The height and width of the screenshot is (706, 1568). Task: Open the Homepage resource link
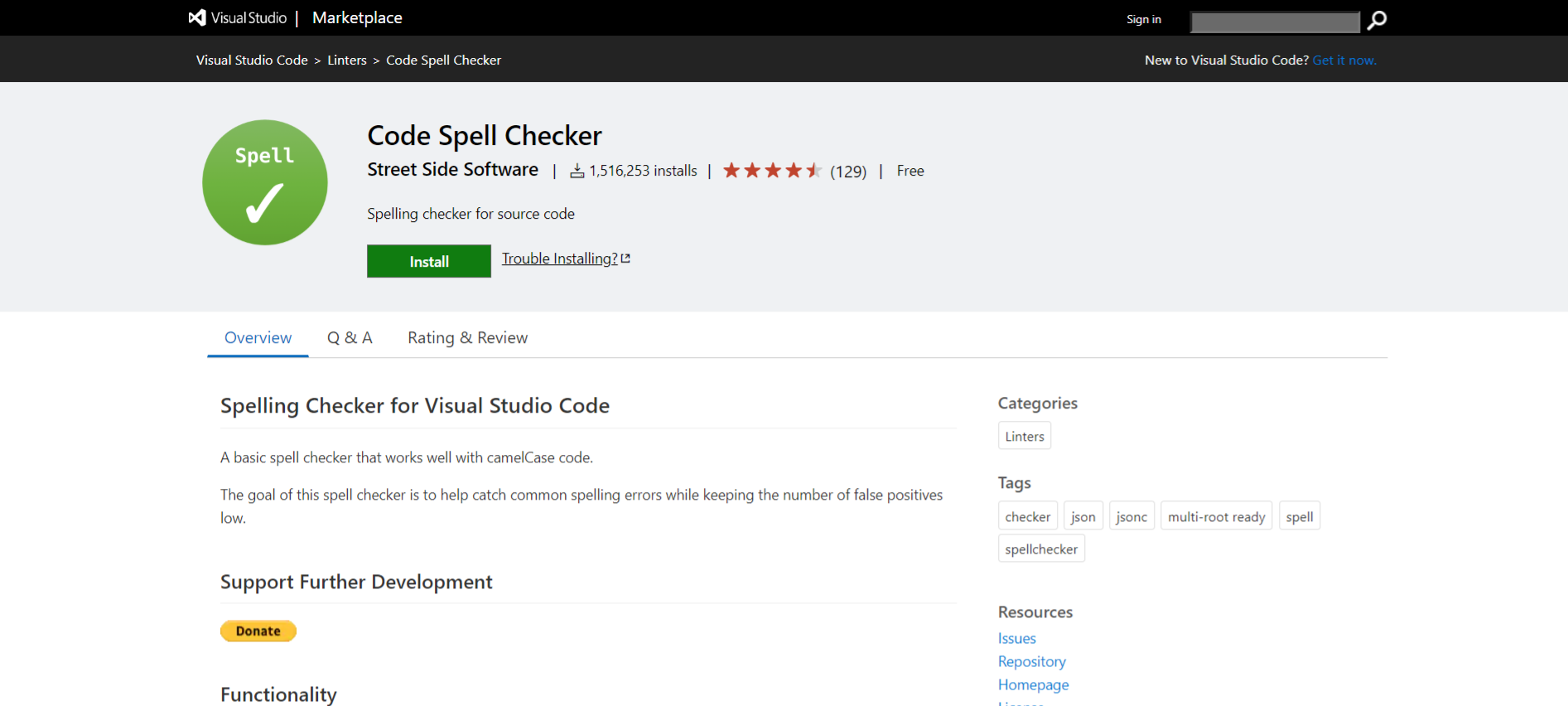(x=1034, y=684)
